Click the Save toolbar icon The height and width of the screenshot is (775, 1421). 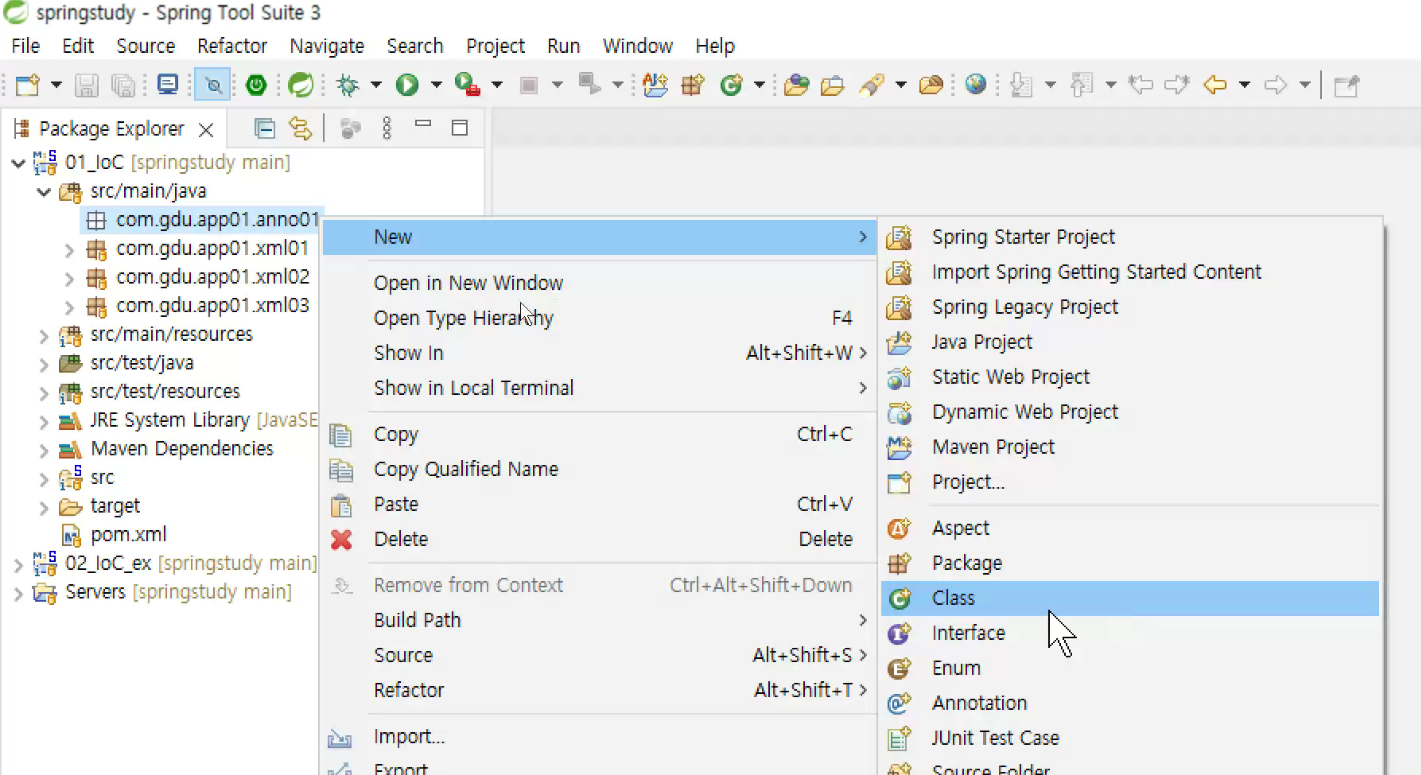[87, 85]
